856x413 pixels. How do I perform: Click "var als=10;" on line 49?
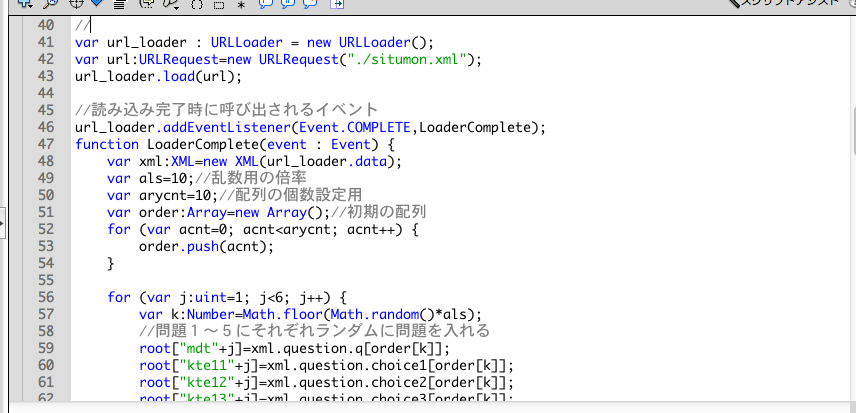pyautogui.click(x=151, y=178)
